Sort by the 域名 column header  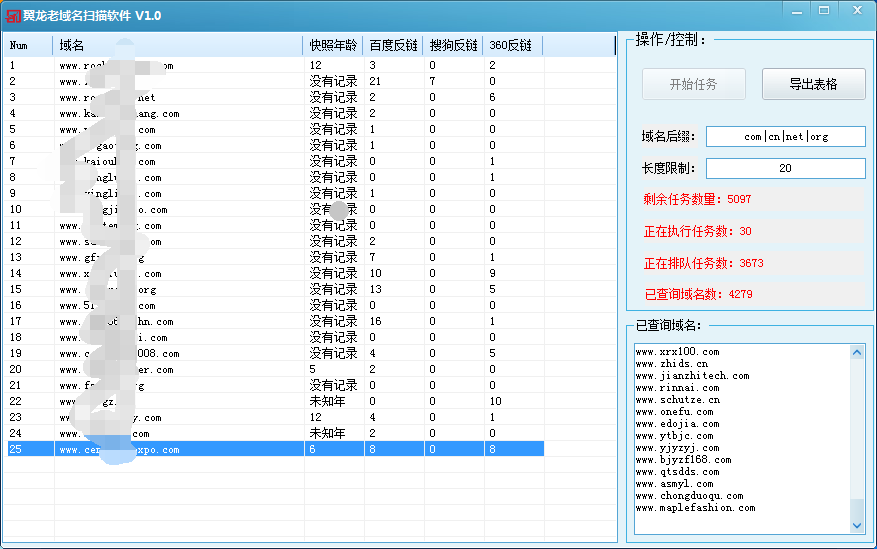coord(178,45)
